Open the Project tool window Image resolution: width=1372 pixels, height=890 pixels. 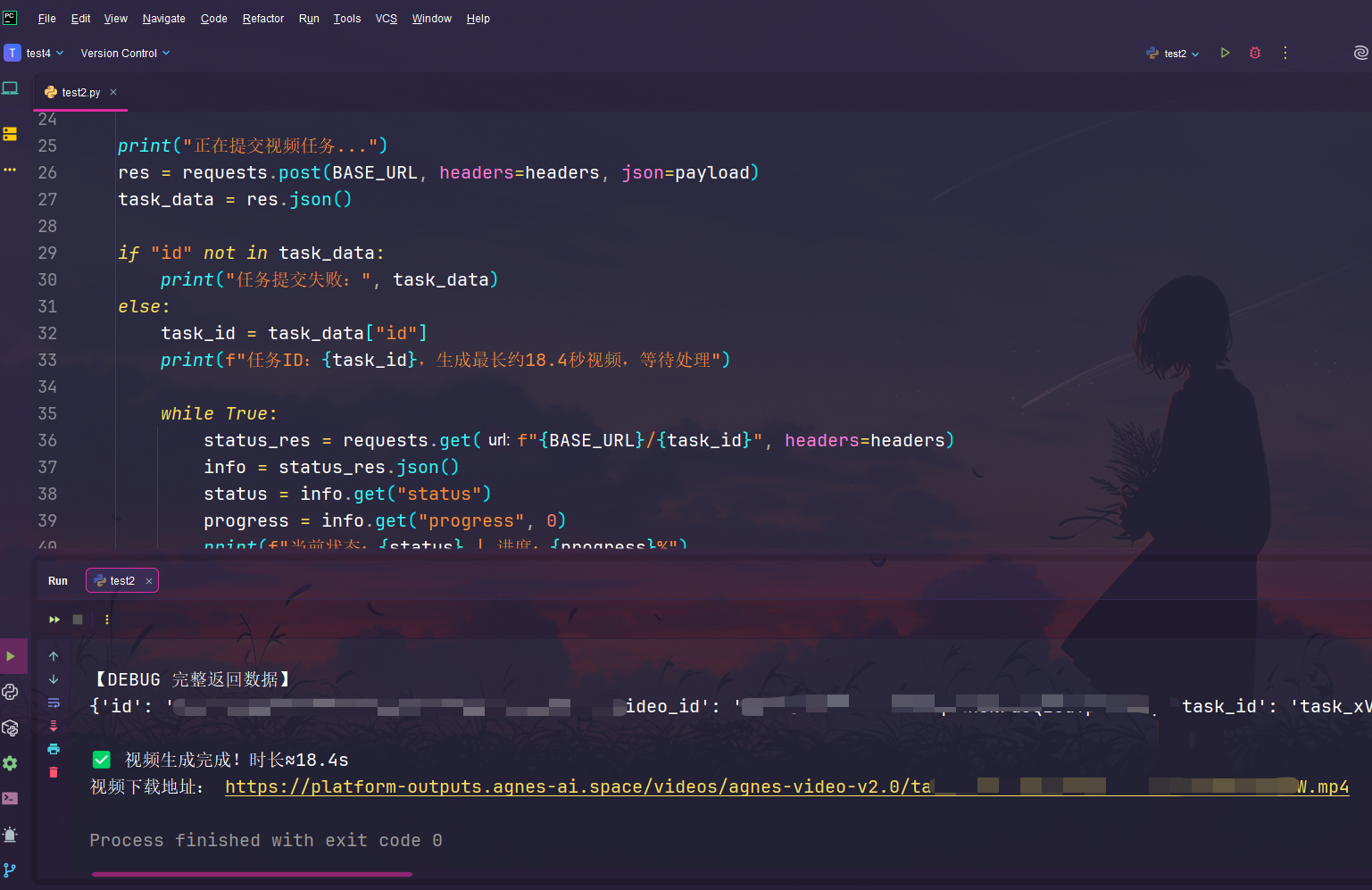pyautogui.click(x=11, y=88)
